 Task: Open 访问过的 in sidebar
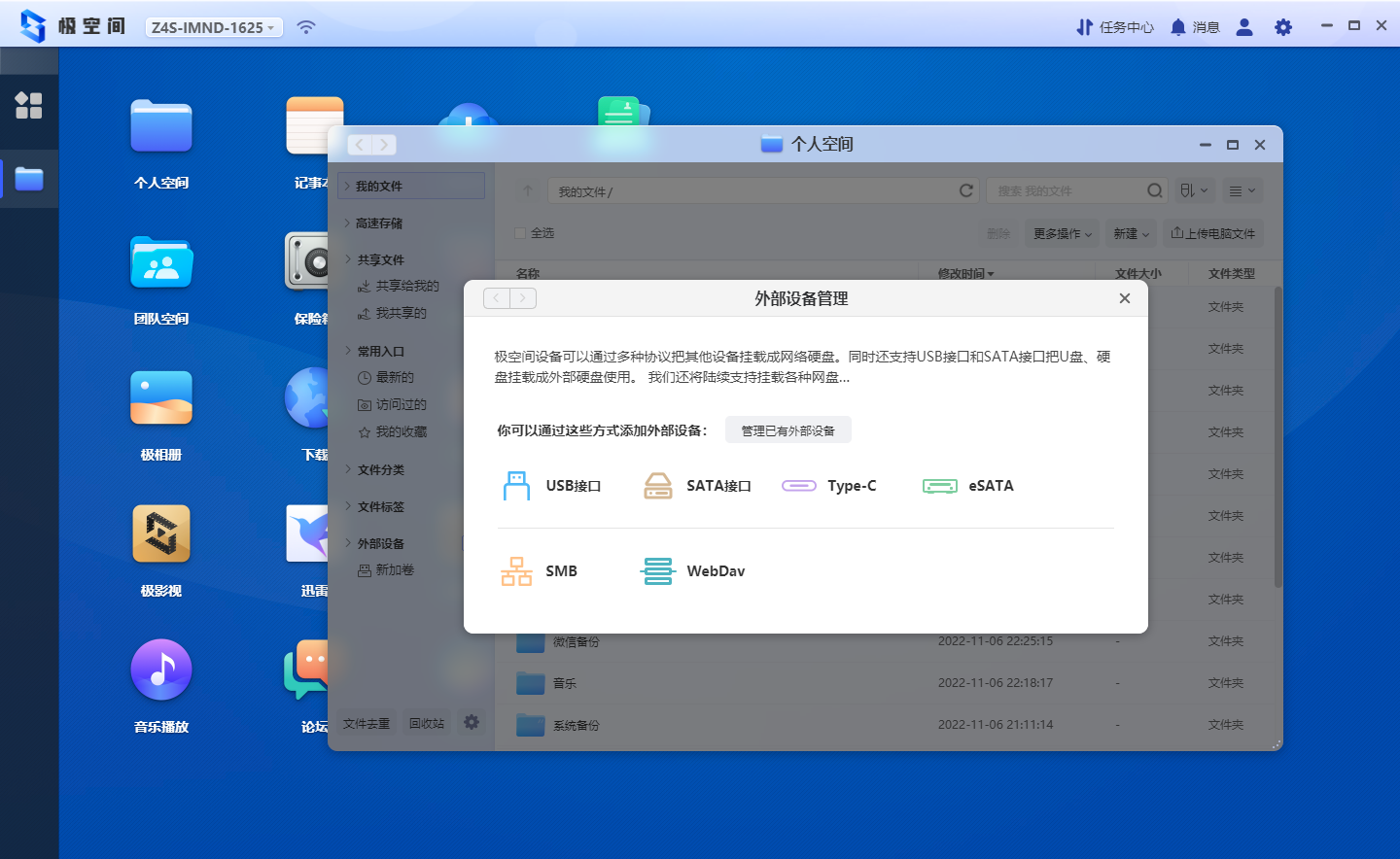tap(393, 404)
